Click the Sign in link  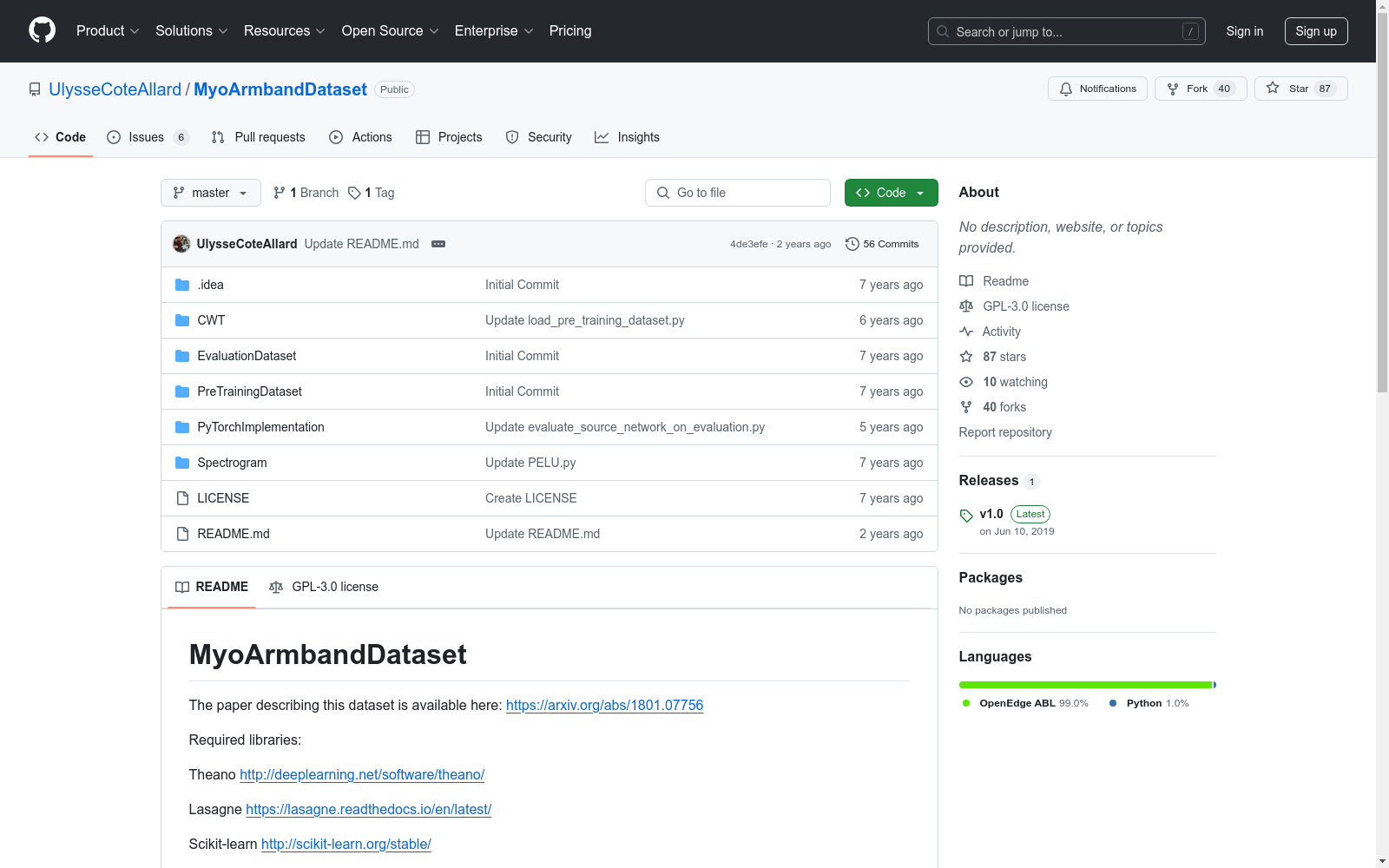point(1245,31)
